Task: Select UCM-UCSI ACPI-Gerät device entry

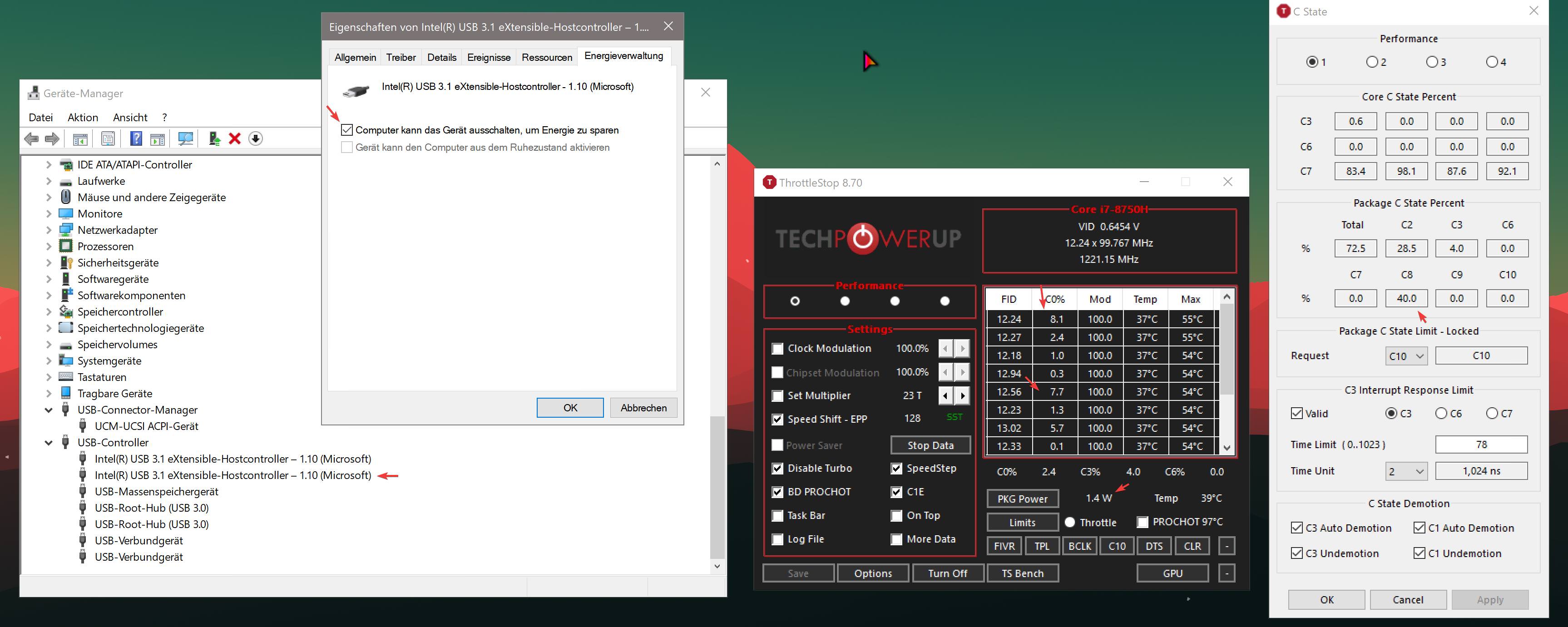Action: [x=146, y=426]
